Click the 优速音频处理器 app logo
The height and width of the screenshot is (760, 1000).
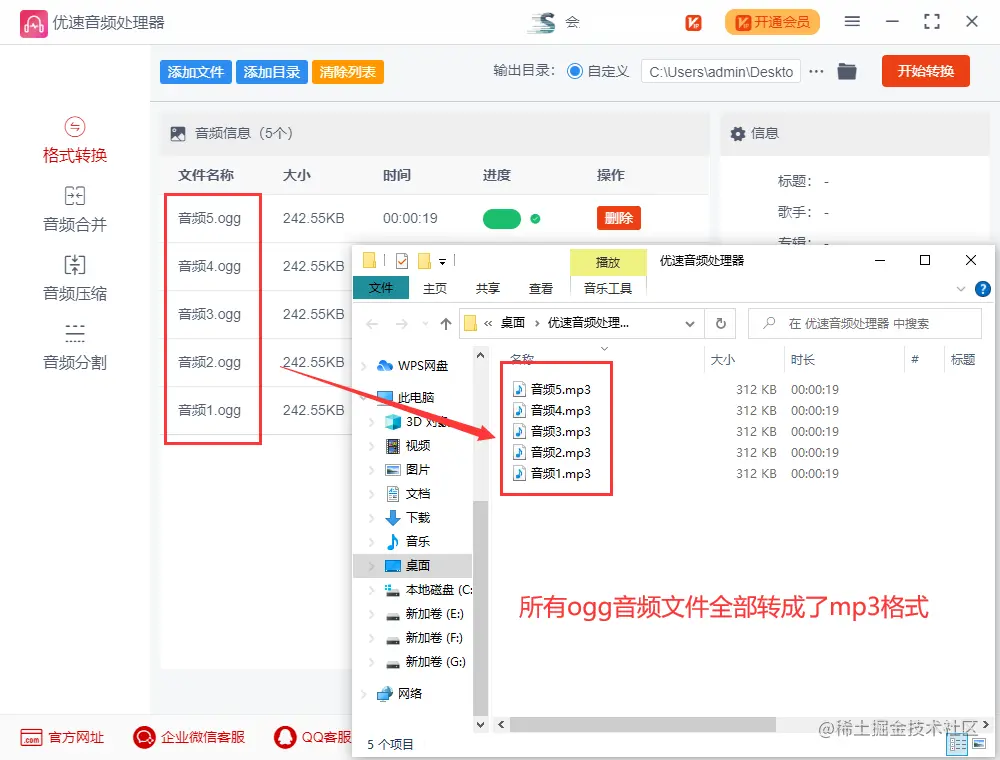tap(33, 24)
